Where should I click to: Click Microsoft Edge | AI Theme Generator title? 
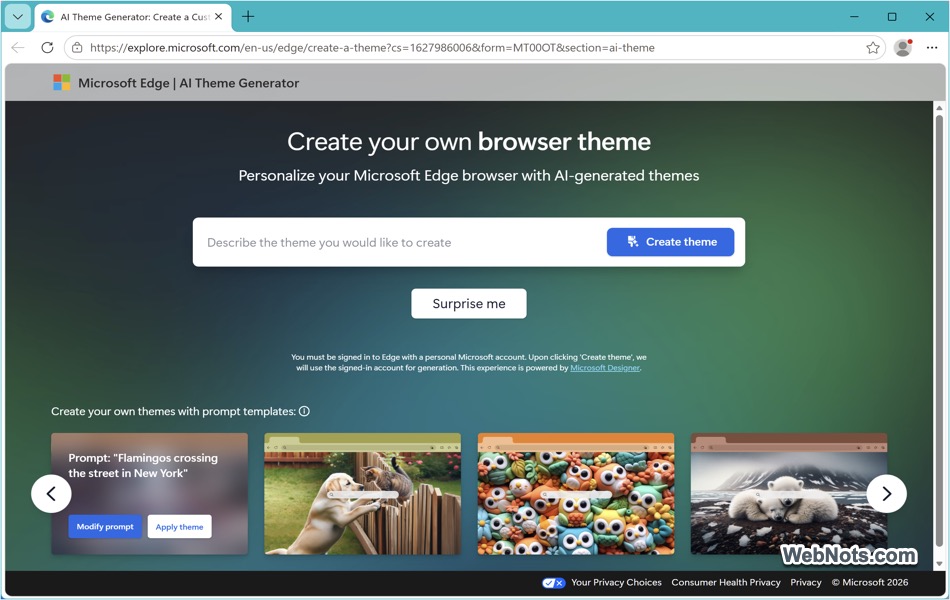[x=188, y=83]
